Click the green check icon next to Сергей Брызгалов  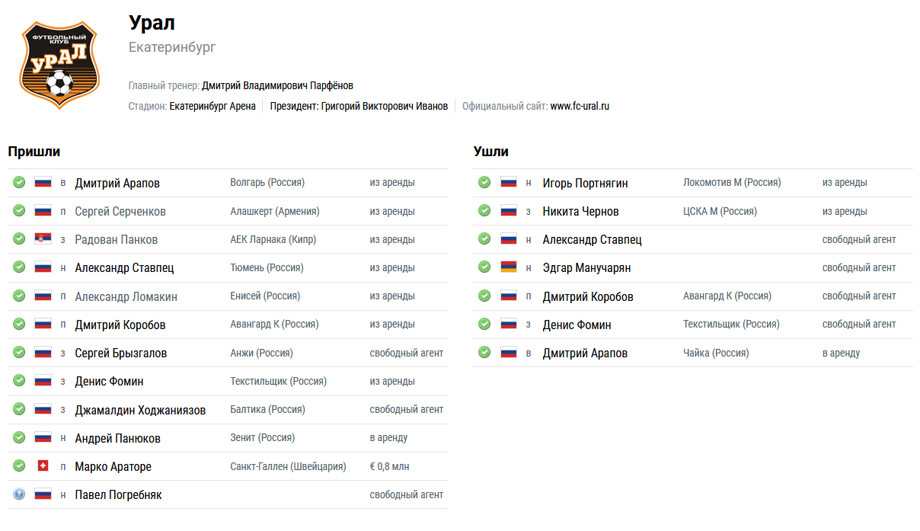point(19,352)
